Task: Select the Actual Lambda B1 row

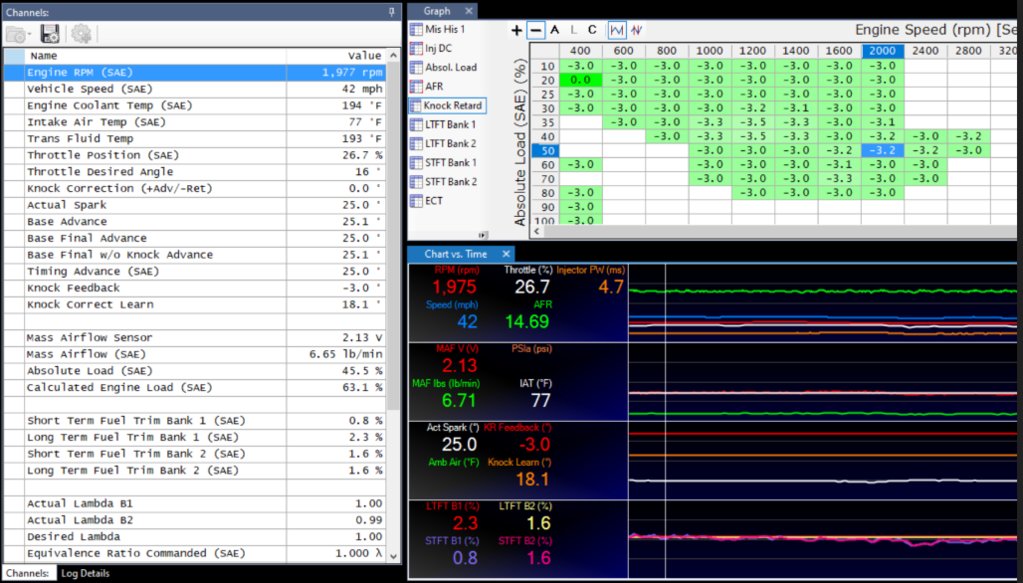Action: pos(194,503)
